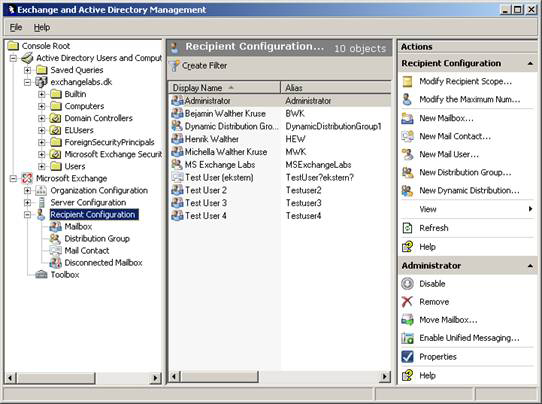The height and width of the screenshot is (404, 542).
Task: Click the exchangelabs.dk domain icon
Action: (41, 82)
